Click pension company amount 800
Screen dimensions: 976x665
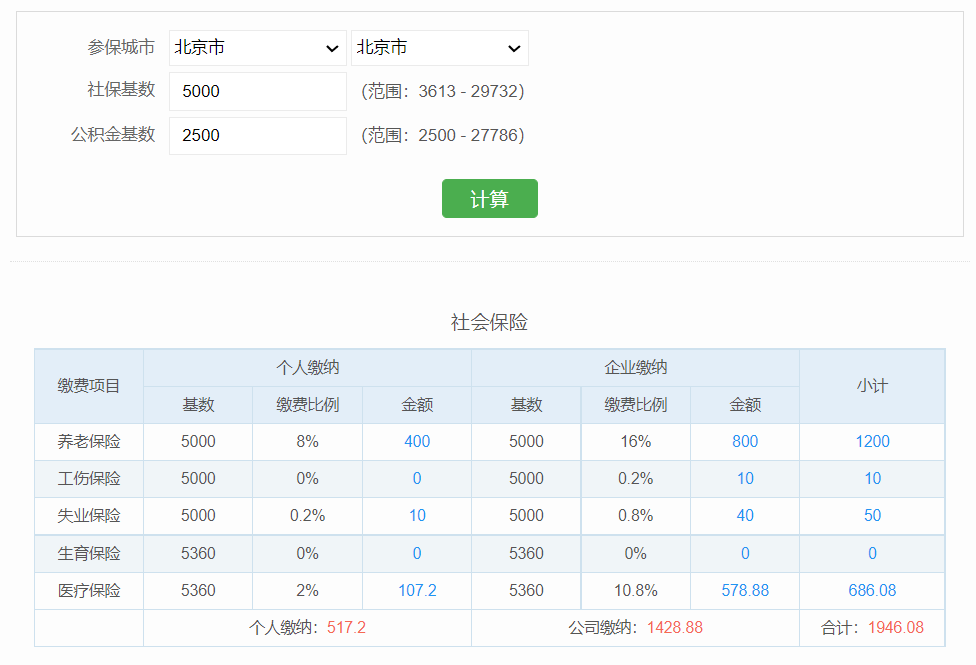click(745, 441)
